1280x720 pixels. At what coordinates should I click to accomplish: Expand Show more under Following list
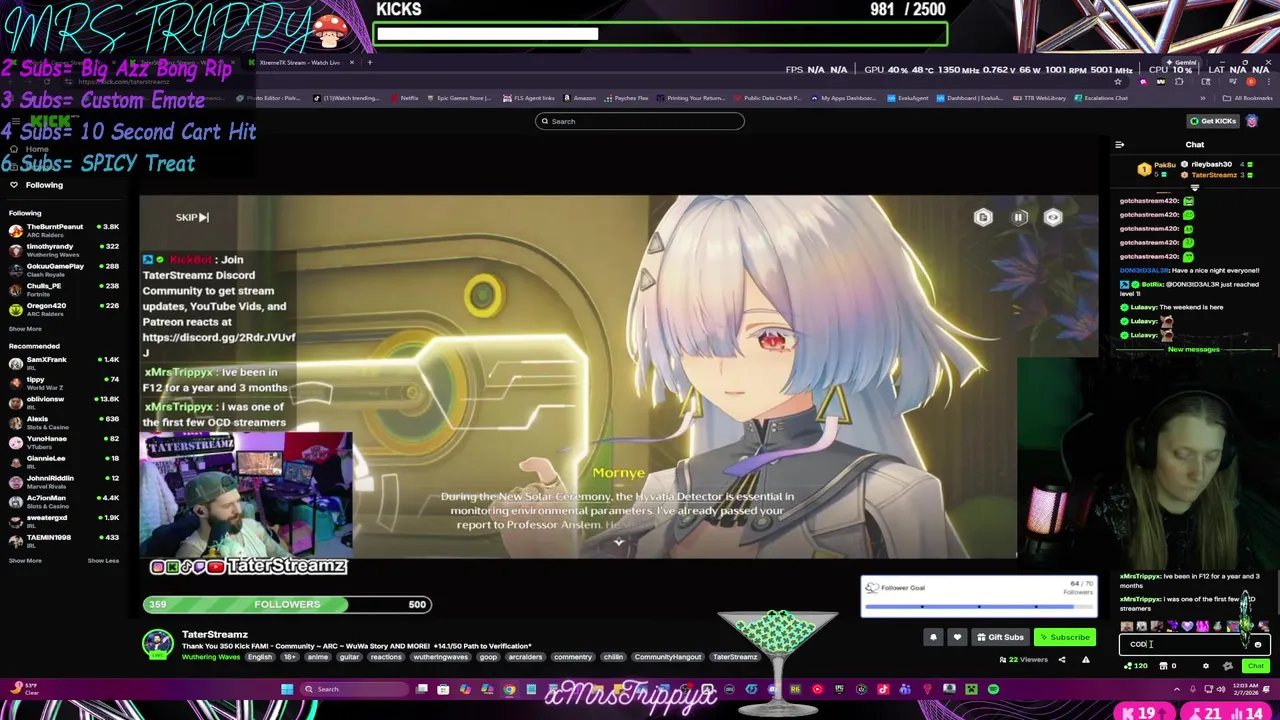pos(25,329)
